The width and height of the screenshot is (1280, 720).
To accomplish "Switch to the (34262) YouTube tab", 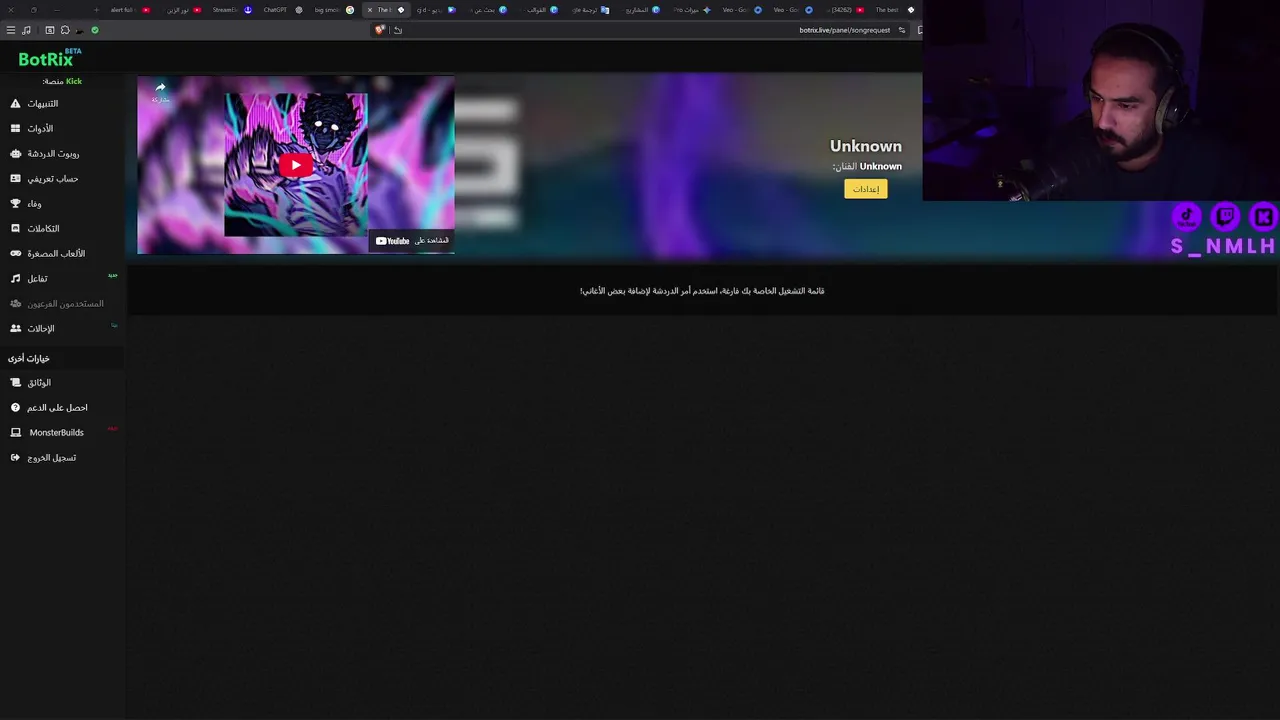I will coord(846,10).
